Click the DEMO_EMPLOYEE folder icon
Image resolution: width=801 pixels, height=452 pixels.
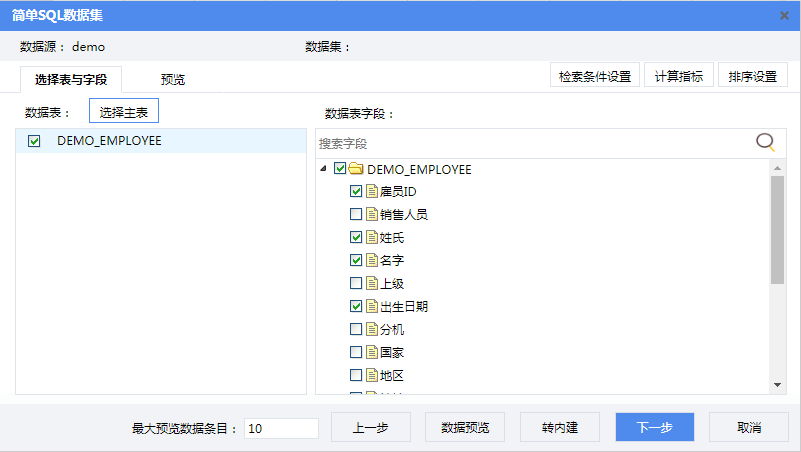[x=356, y=169]
